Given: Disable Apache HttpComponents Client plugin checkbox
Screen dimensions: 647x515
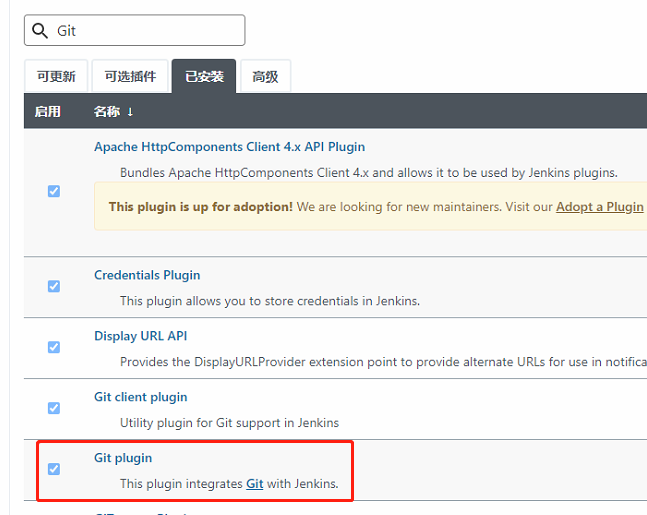Looking at the screenshot, I should (54, 191).
